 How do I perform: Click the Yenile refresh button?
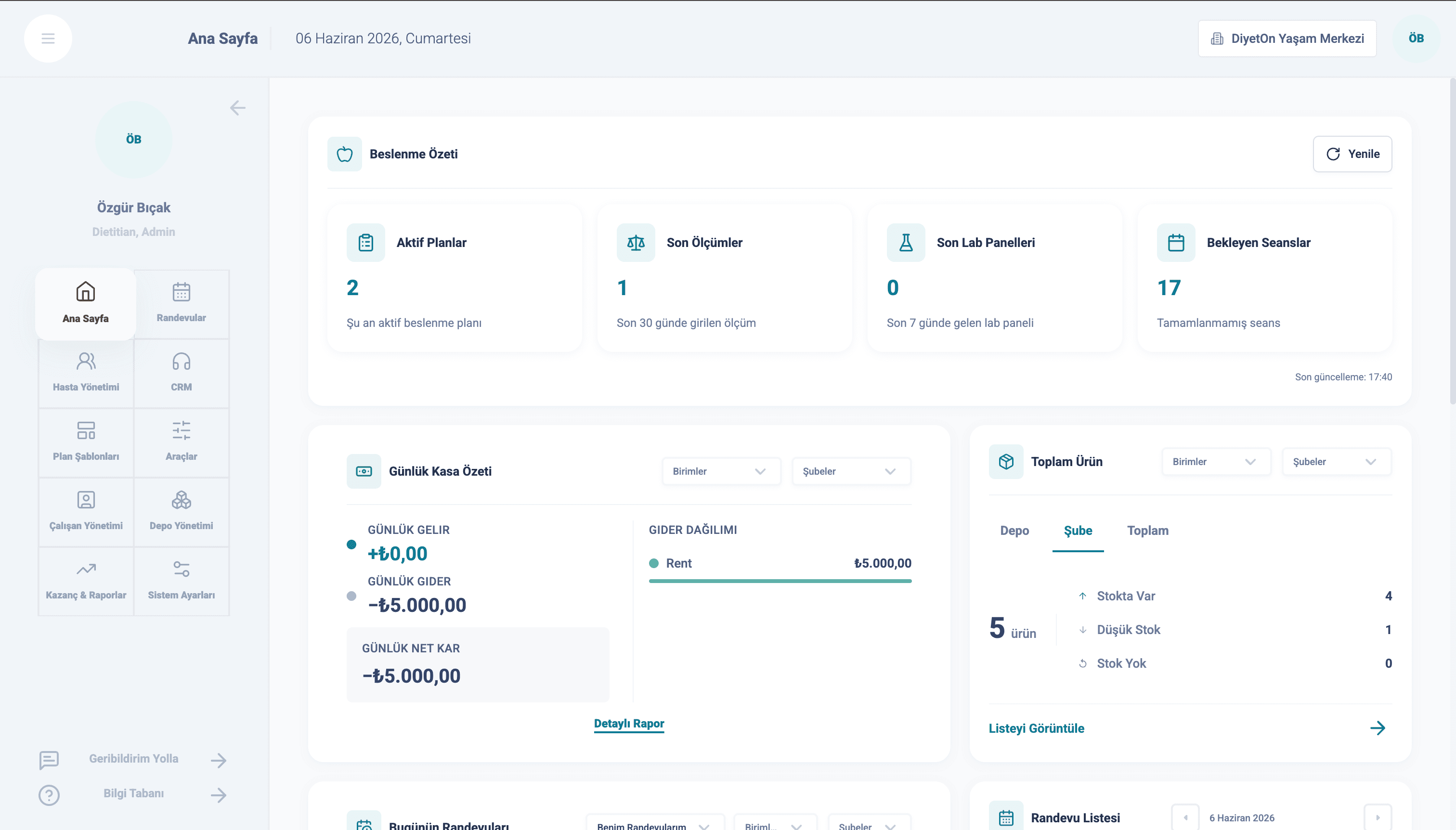[x=1352, y=154]
